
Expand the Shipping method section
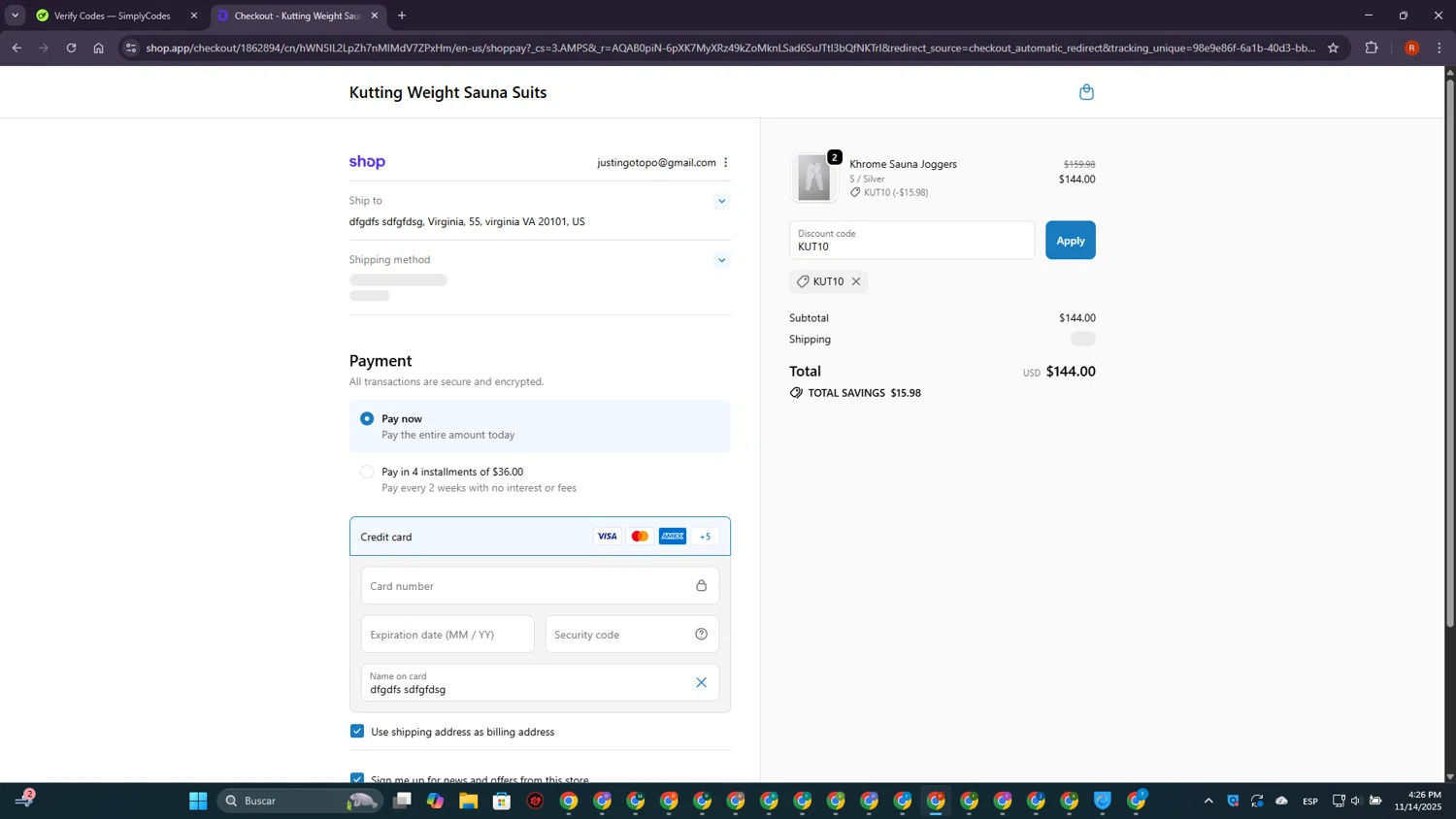721,260
